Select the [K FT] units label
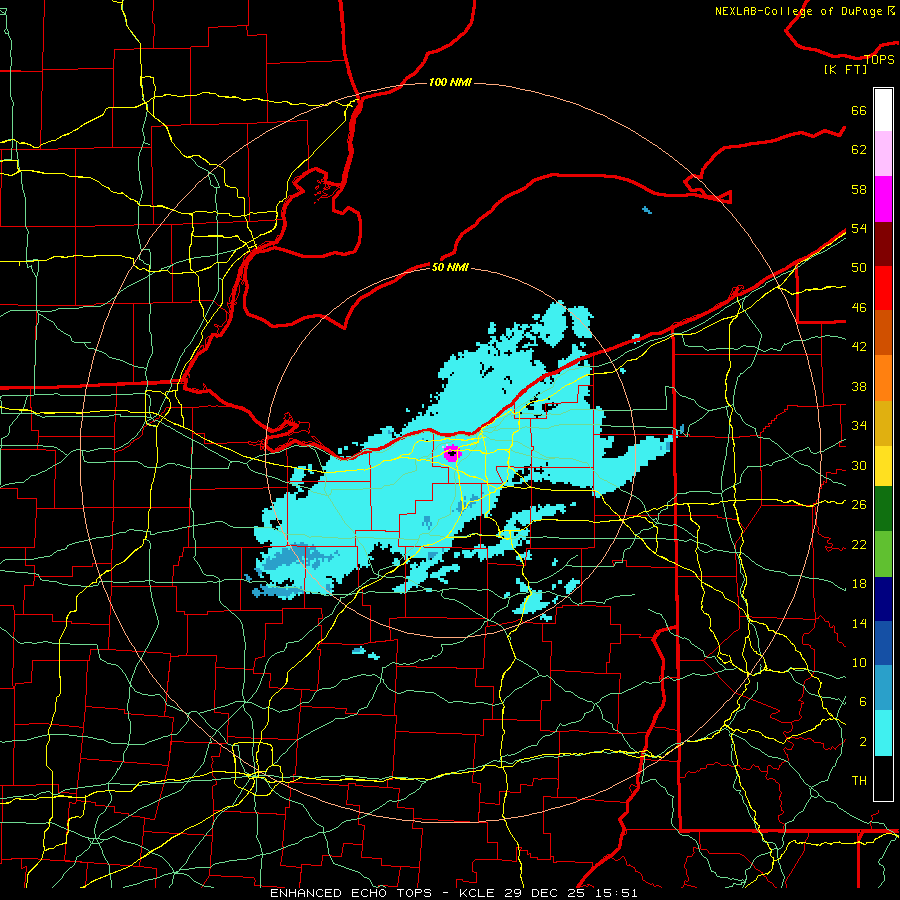The width and height of the screenshot is (900, 900). point(845,69)
